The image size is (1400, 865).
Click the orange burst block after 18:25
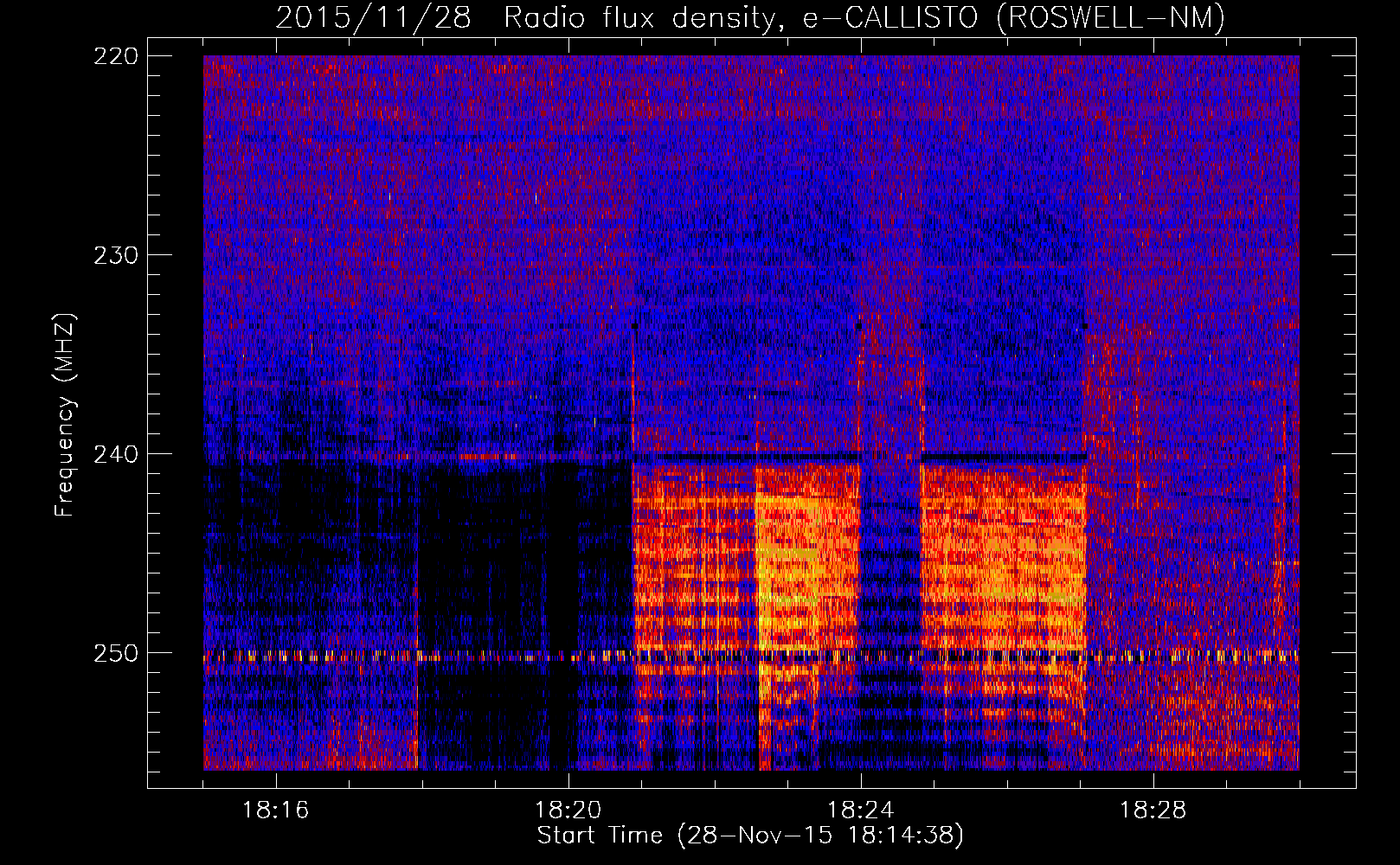(x=1003, y=558)
